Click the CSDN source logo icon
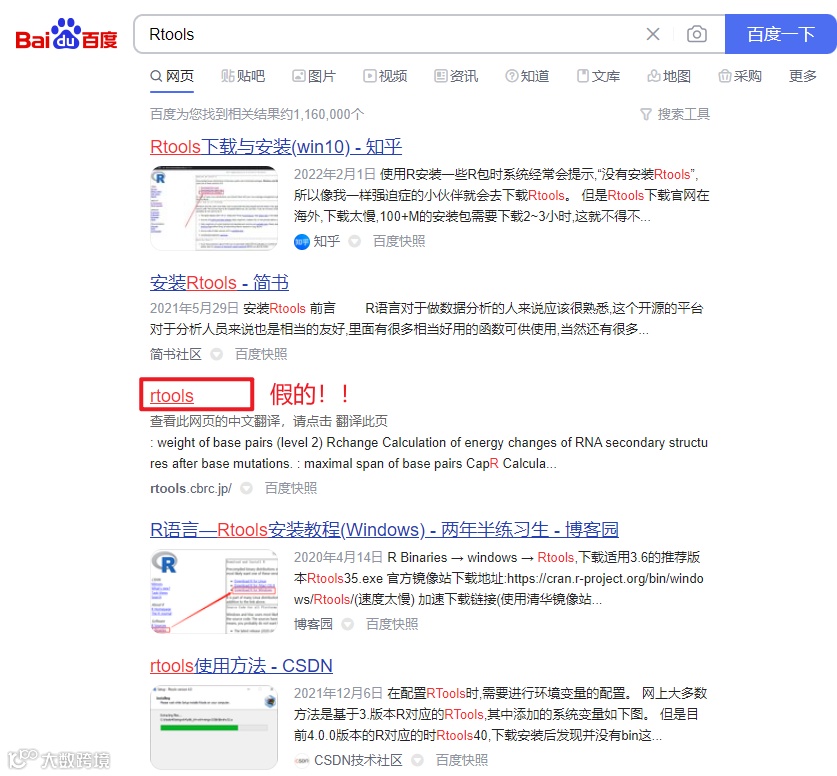Image resolution: width=837 pixels, height=776 pixels. (x=302, y=761)
